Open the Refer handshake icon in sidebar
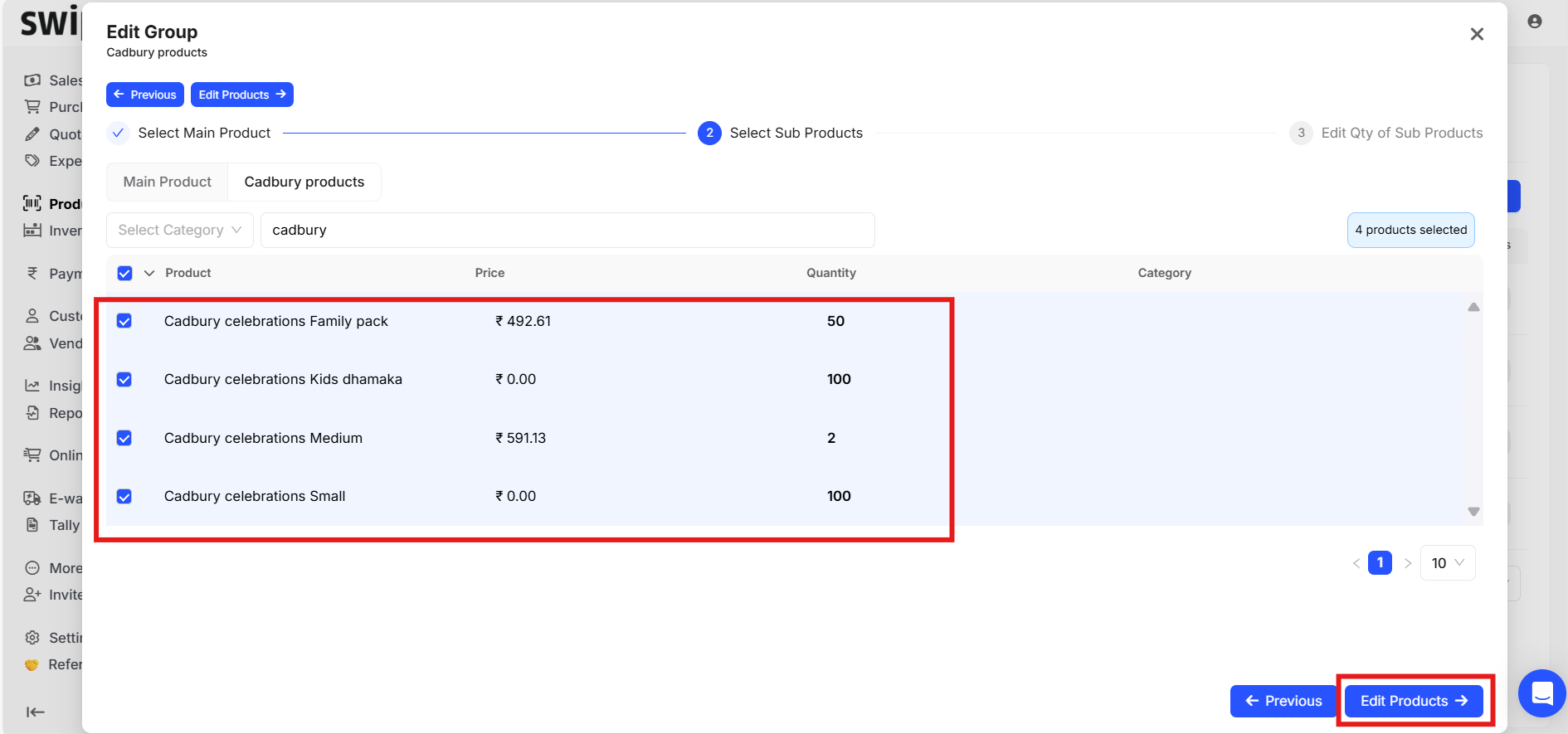 [x=32, y=664]
